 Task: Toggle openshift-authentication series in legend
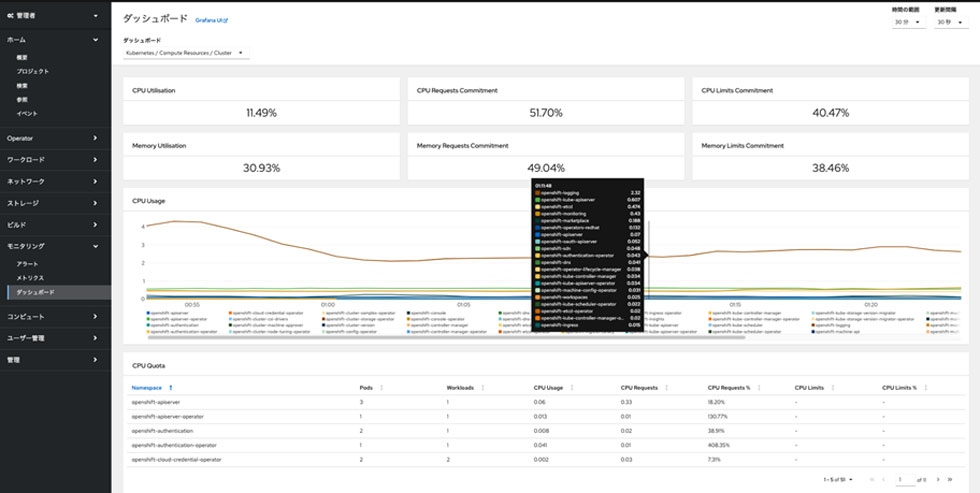pos(166,324)
